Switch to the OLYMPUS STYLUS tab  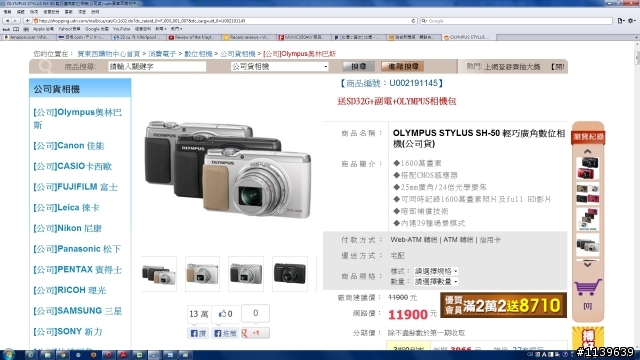469,37
